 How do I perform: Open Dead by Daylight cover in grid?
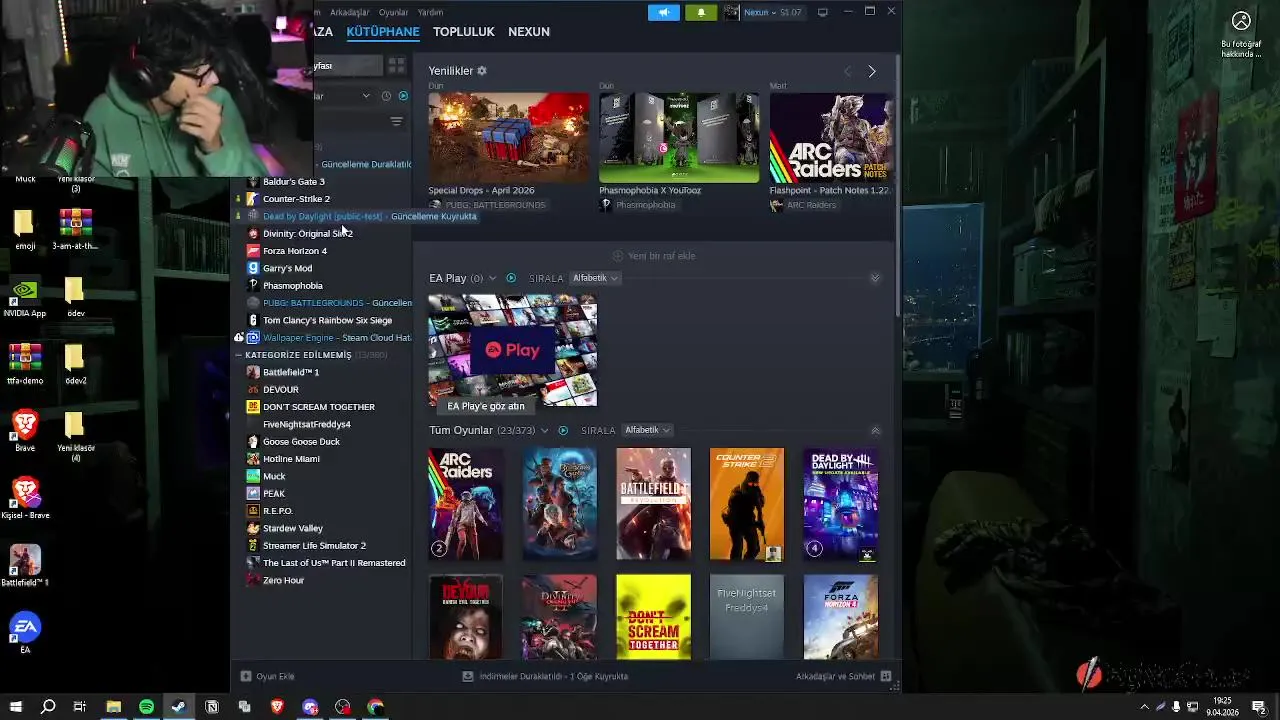tap(841, 504)
